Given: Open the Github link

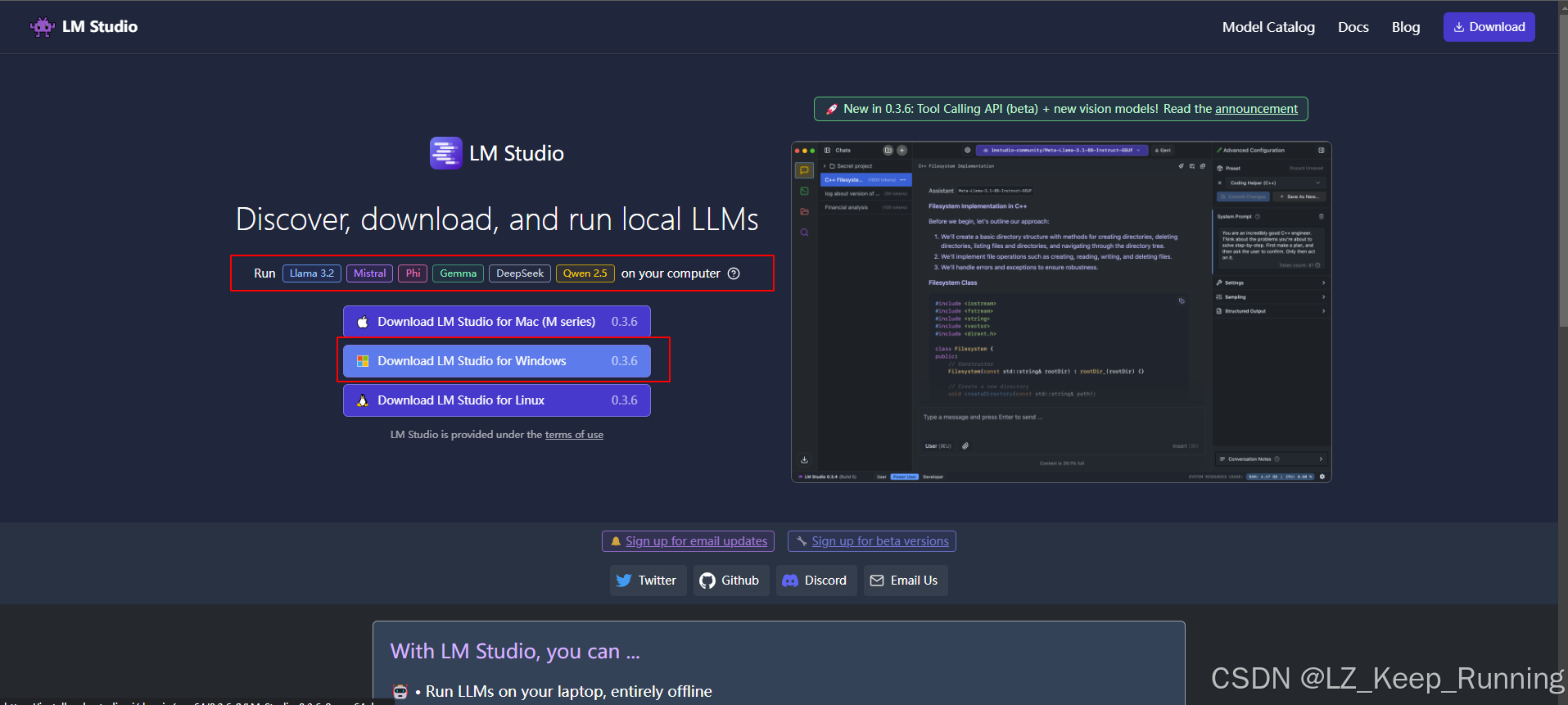Looking at the screenshot, I should pyautogui.click(x=730, y=581).
